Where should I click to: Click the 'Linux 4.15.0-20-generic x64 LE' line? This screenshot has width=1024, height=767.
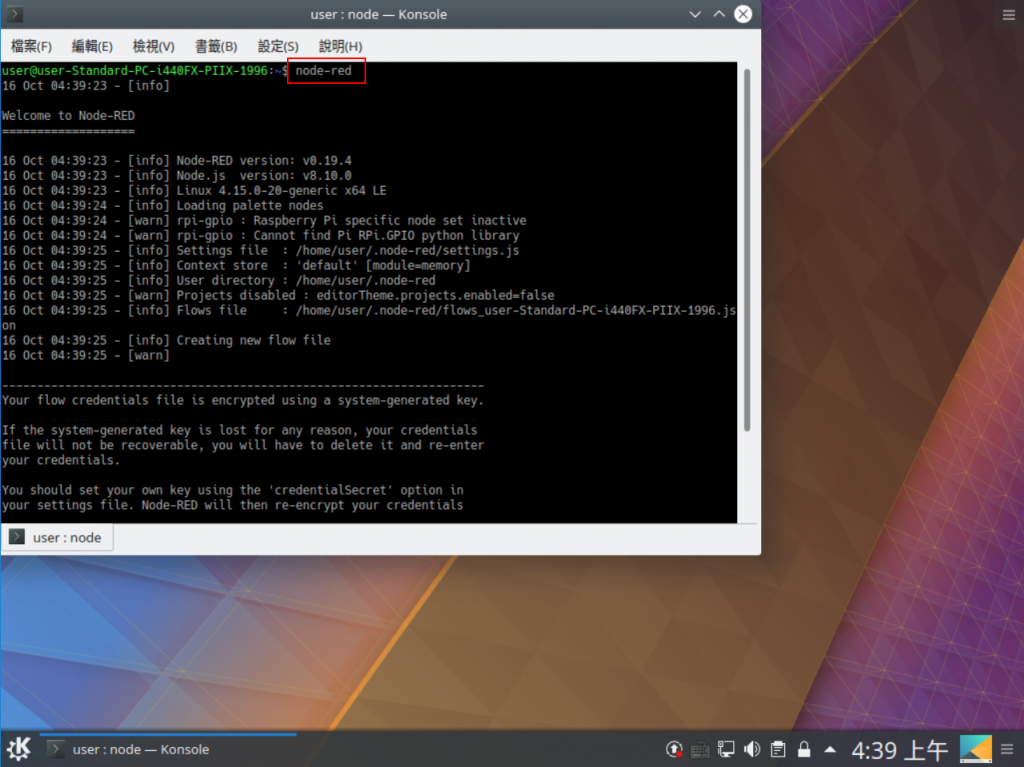[194, 191]
